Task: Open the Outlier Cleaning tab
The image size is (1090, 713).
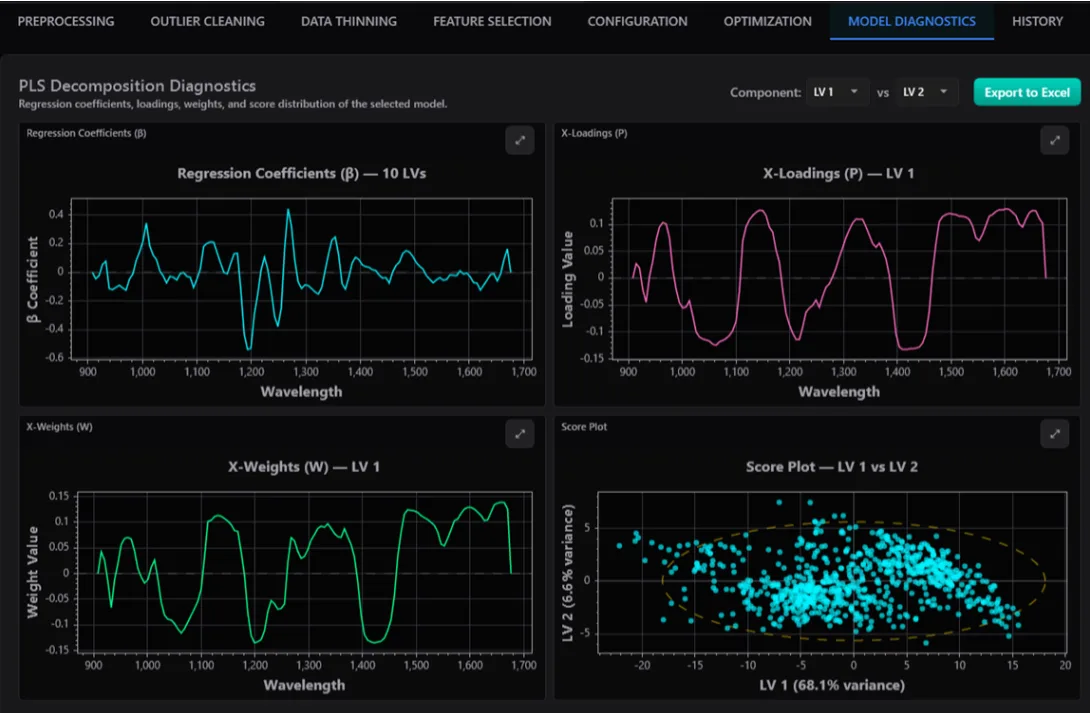Action: tap(207, 22)
